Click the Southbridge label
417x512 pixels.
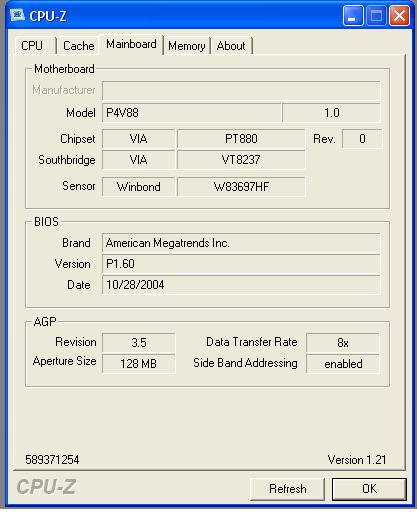pos(67,160)
